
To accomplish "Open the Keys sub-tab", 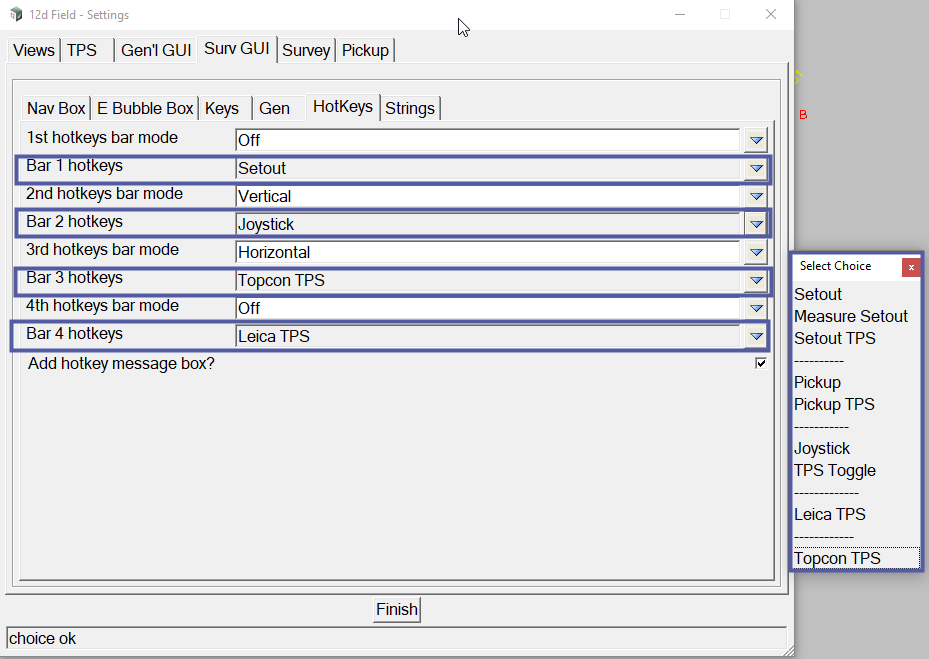I will point(225,108).
